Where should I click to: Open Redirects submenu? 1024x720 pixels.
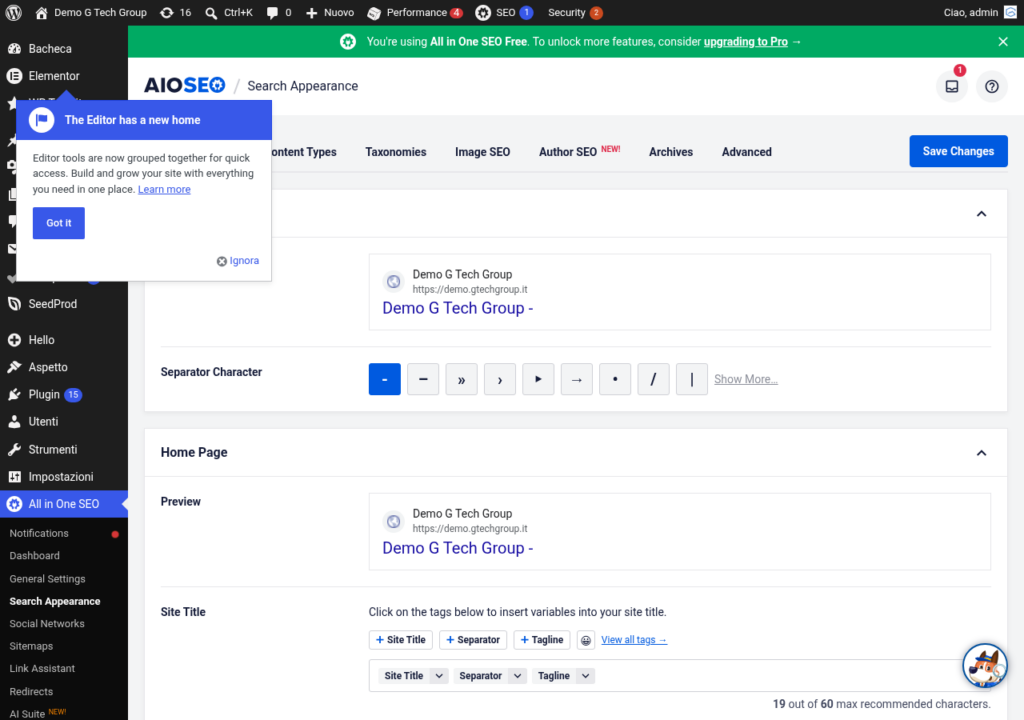(31, 691)
